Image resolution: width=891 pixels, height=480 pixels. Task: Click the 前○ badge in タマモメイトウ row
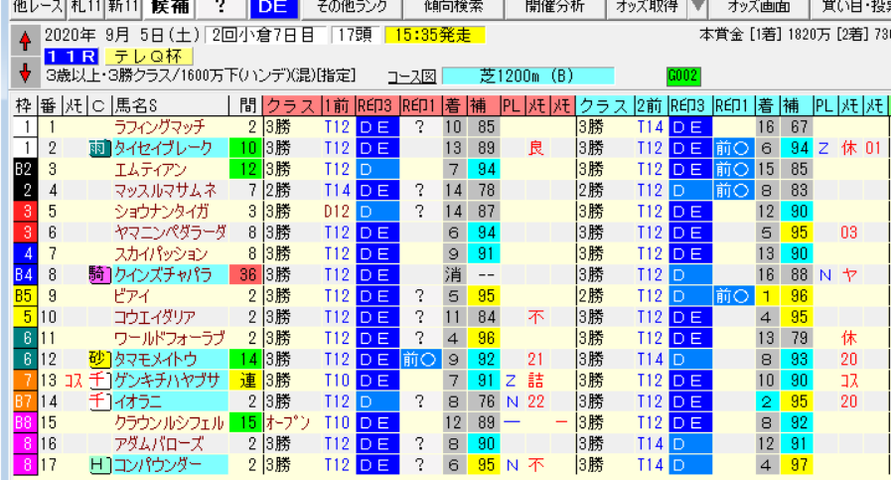pyautogui.click(x=420, y=360)
